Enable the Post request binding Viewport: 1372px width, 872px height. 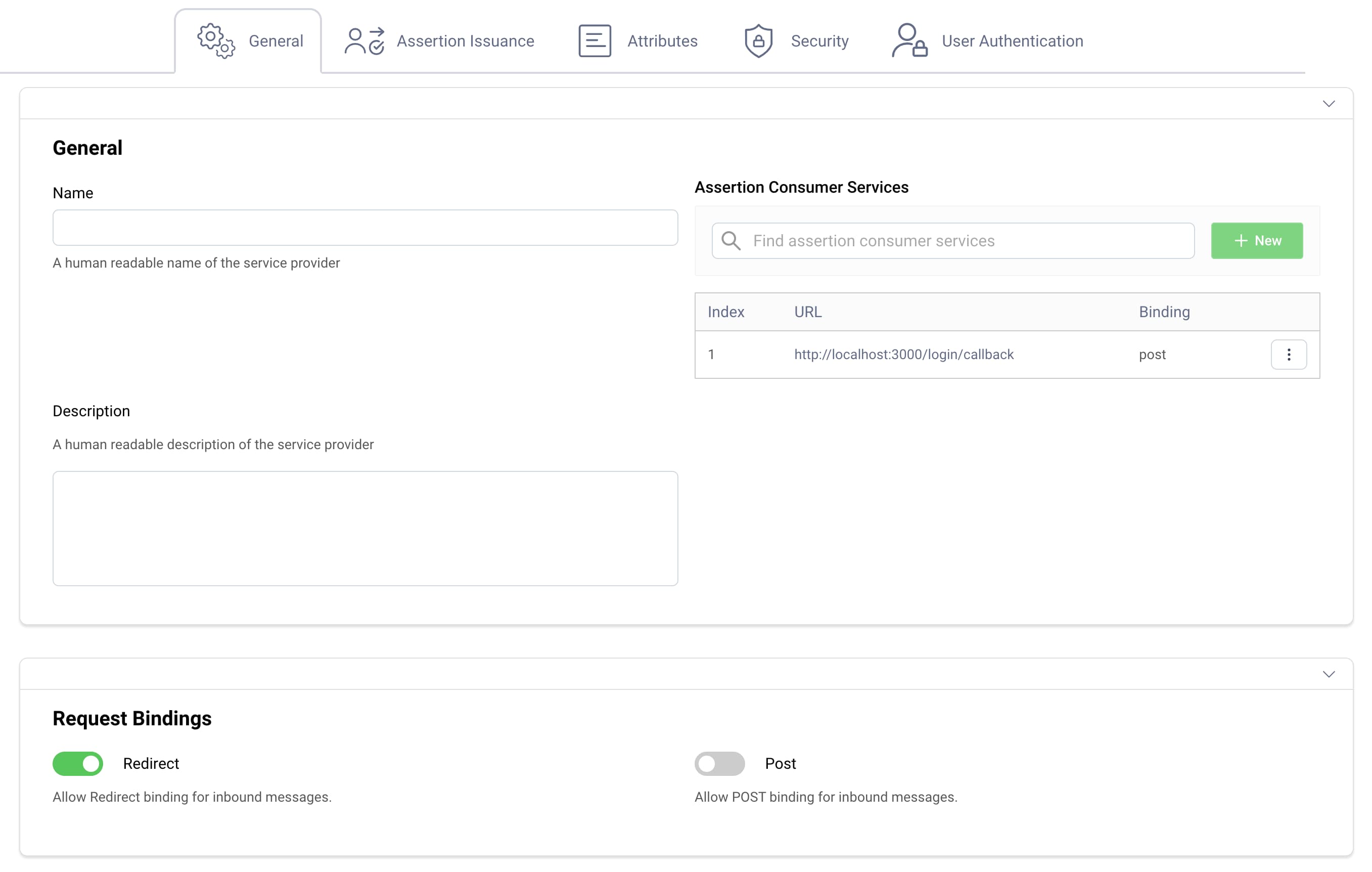click(719, 764)
